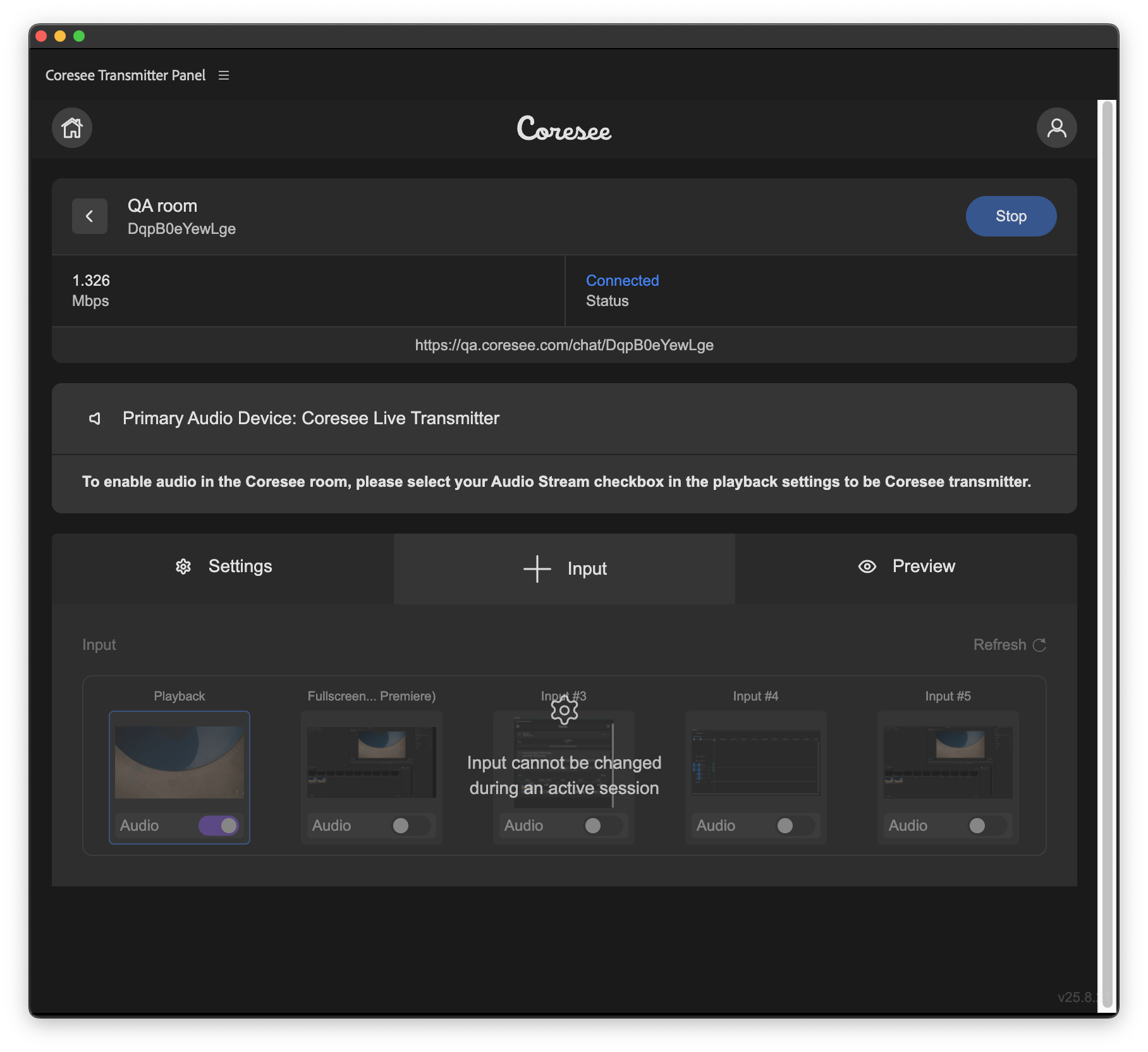Select the Playback input thumbnail
Viewport: 1148px width, 1052px height.
coord(180,762)
